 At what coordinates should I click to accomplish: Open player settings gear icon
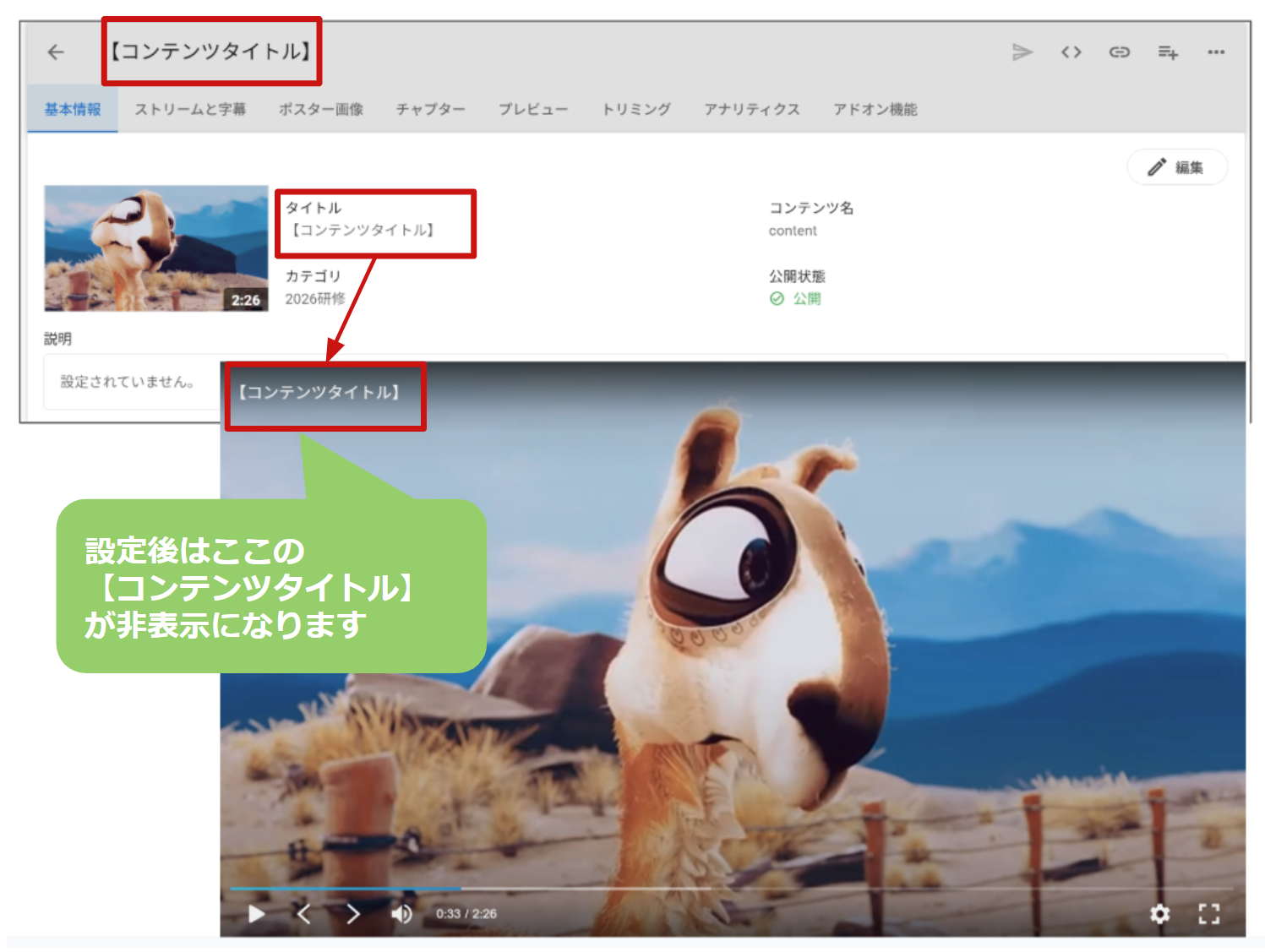pos(1160,913)
